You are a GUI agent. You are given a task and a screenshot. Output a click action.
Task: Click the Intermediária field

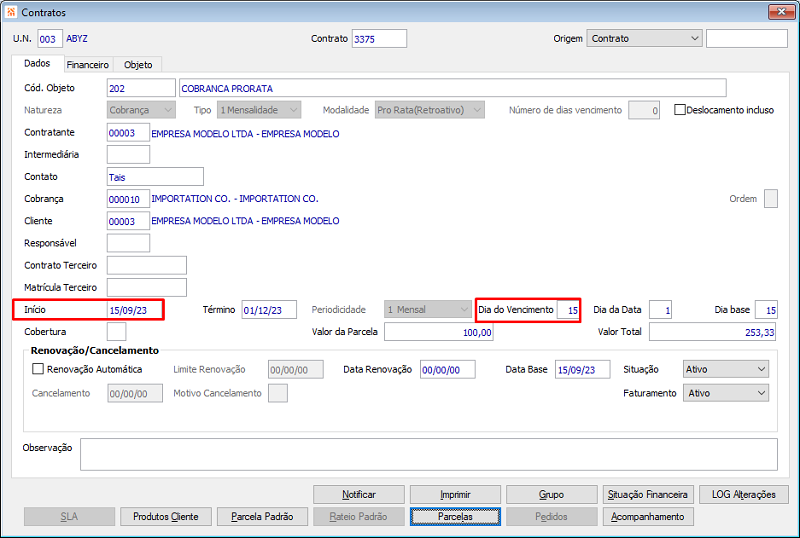129,154
